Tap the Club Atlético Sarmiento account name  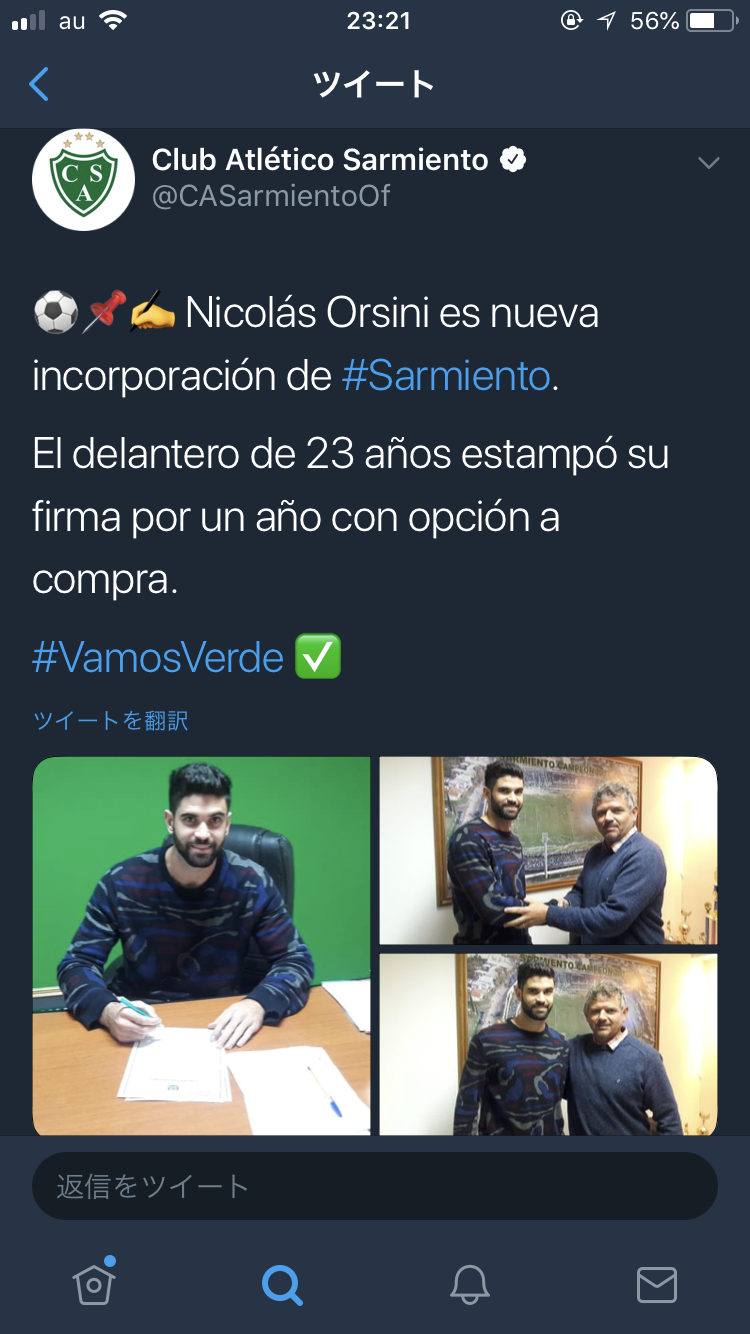(x=320, y=159)
